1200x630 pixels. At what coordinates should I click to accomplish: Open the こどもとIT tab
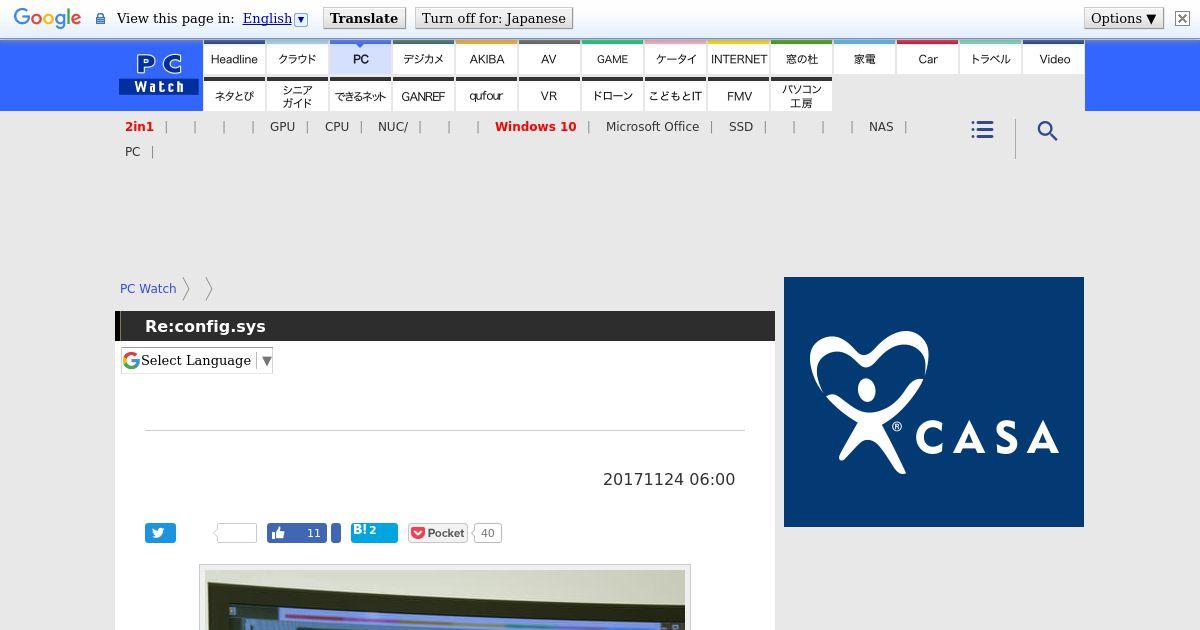click(675, 95)
